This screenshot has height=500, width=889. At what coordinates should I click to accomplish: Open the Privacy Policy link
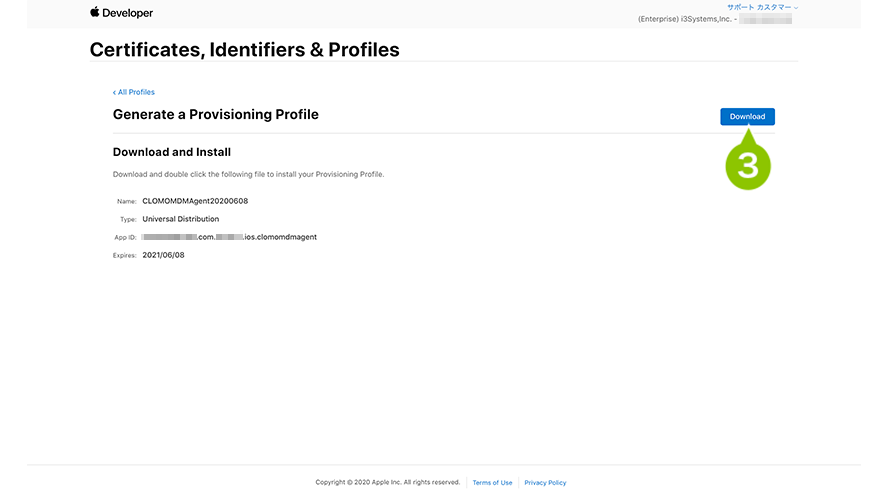(x=545, y=483)
